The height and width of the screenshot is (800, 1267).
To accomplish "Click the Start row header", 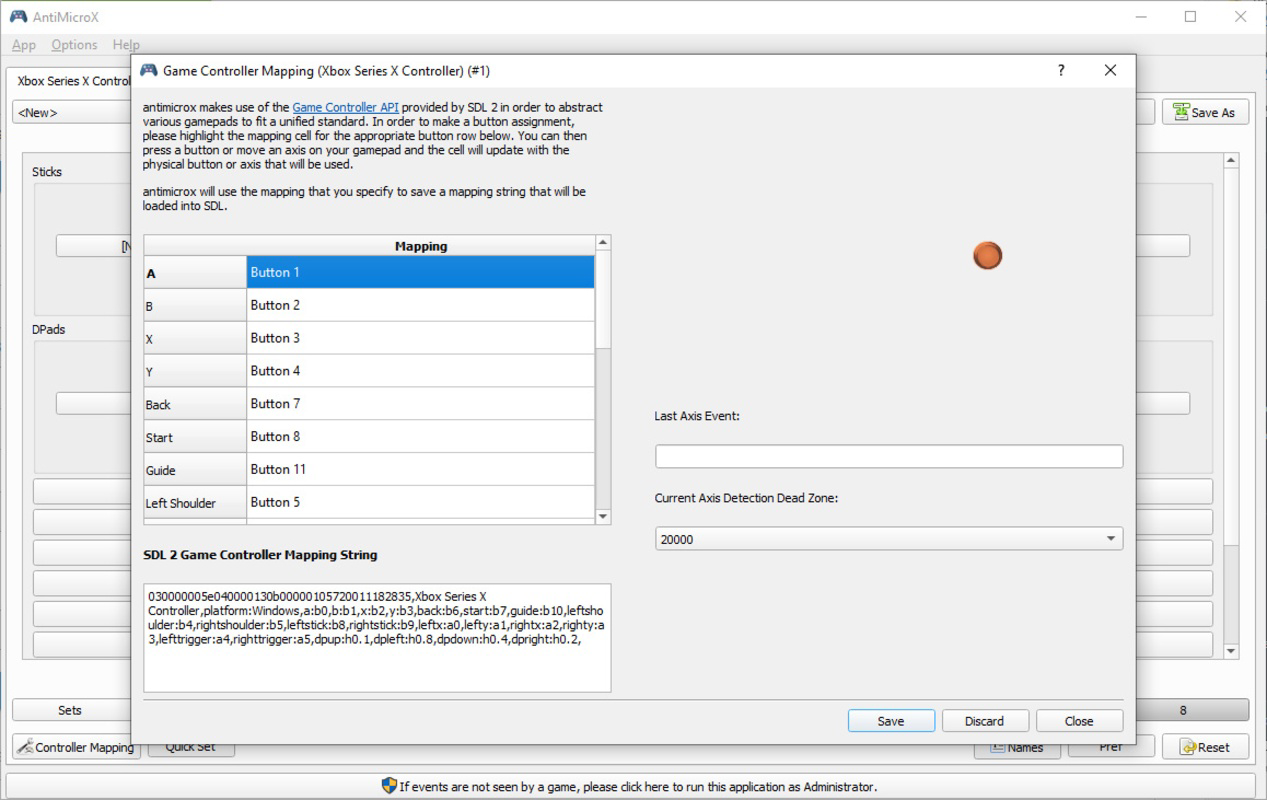I will (195, 438).
